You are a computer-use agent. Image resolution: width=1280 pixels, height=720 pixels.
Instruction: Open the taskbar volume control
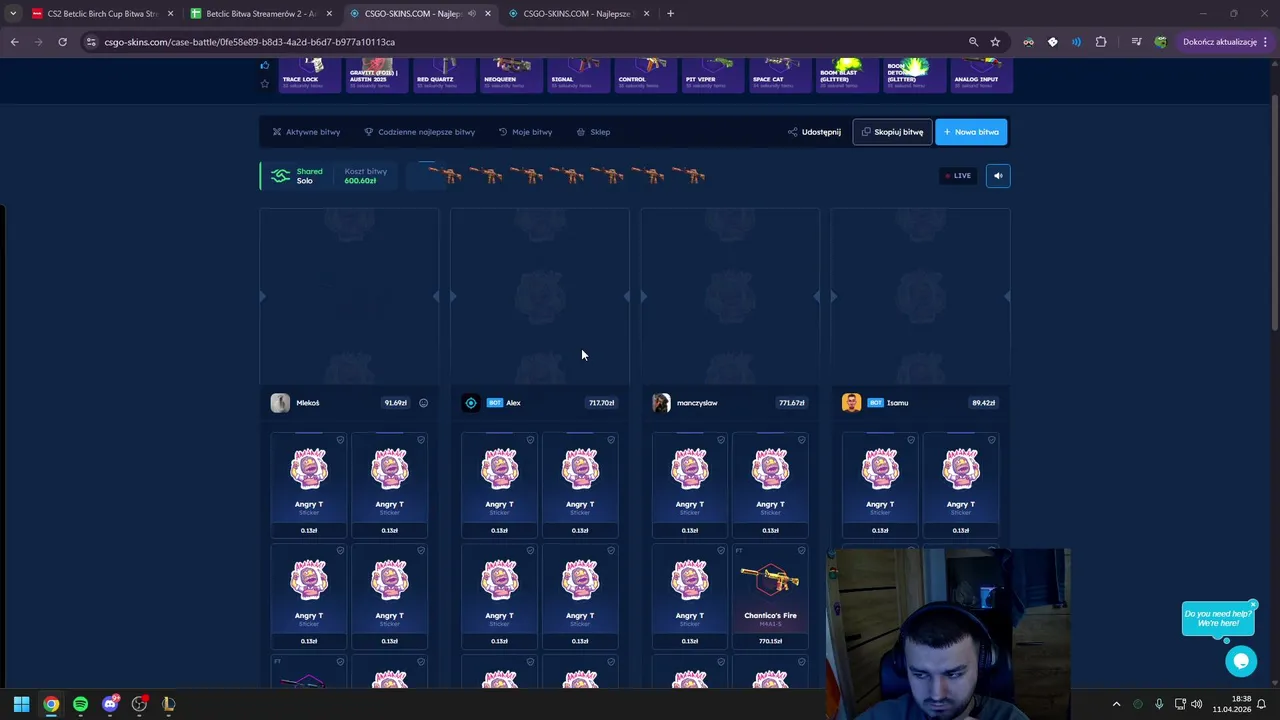[1196, 704]
